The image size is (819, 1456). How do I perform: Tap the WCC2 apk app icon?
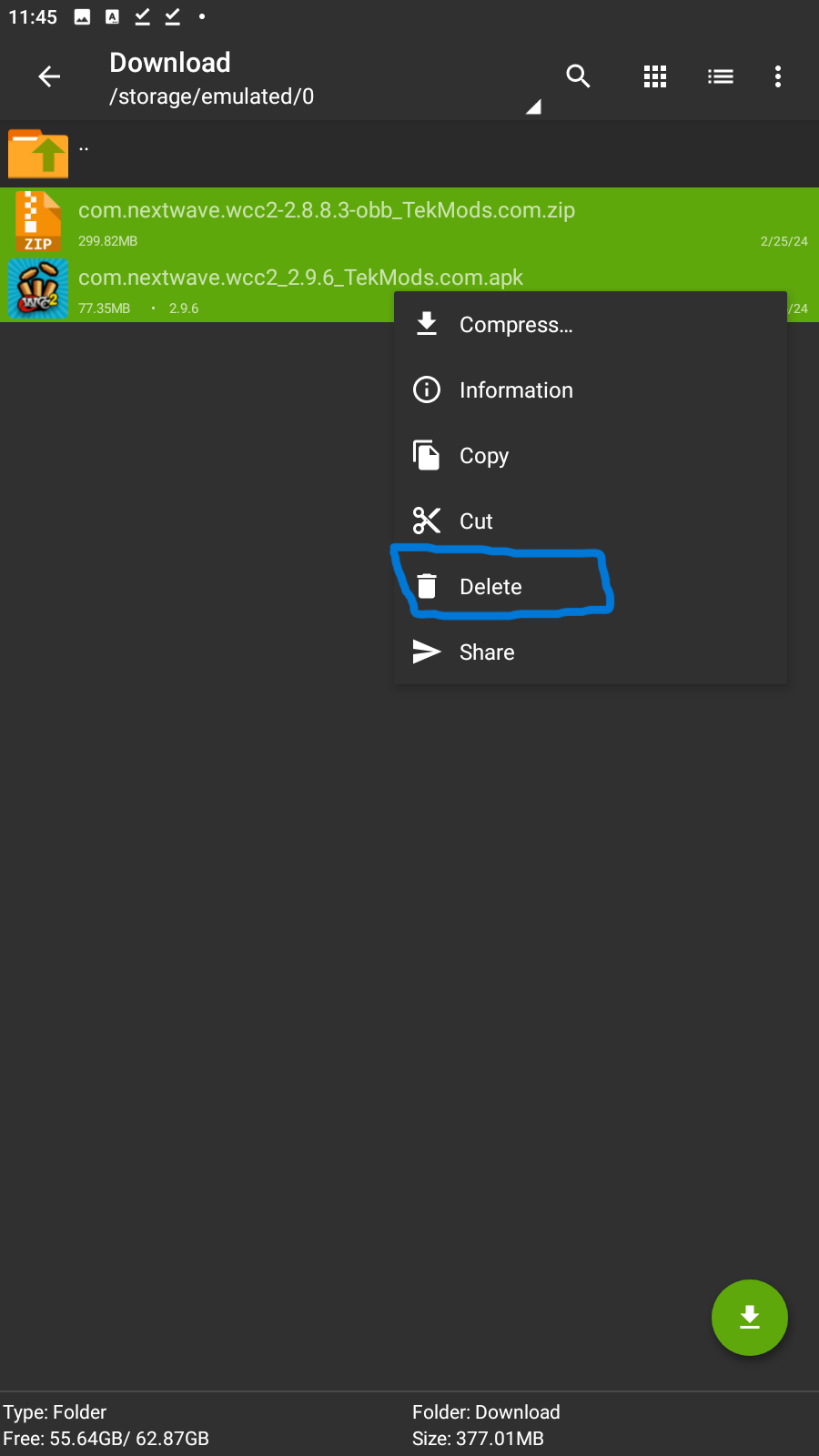(x=38, y=288)
